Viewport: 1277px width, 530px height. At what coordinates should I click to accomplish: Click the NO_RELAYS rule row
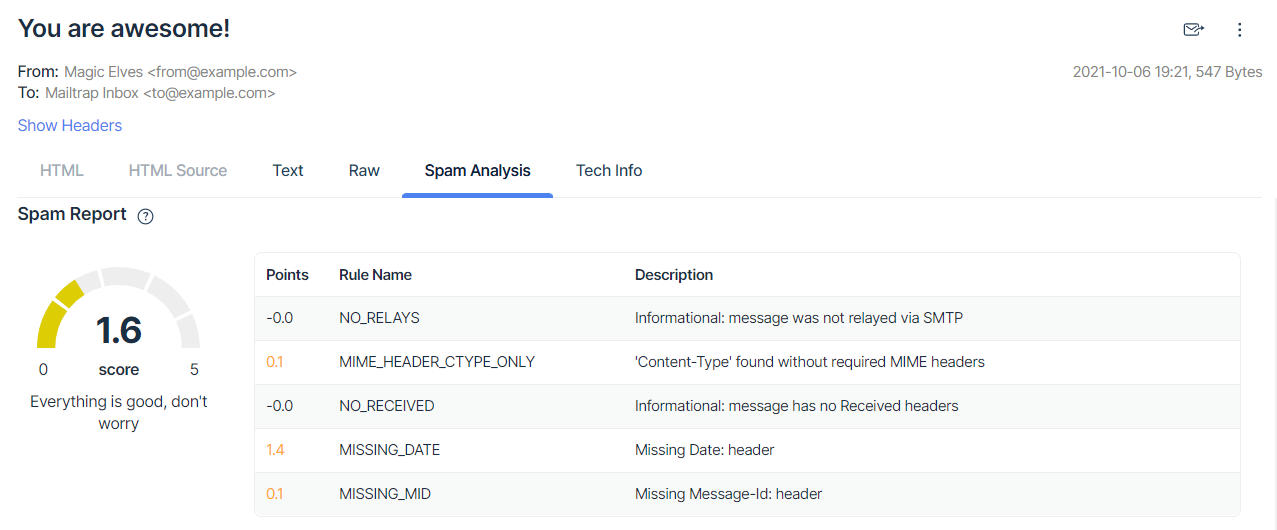click(379, 318)
